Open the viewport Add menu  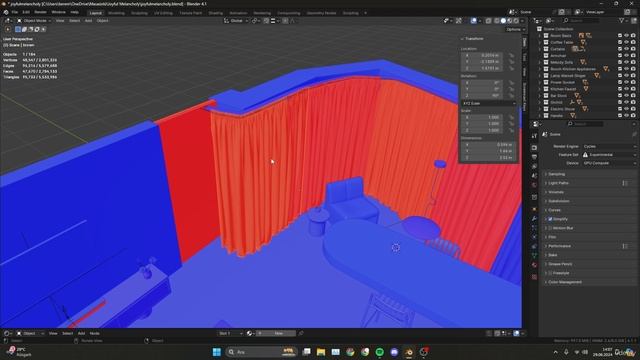(x=88, y=20)
